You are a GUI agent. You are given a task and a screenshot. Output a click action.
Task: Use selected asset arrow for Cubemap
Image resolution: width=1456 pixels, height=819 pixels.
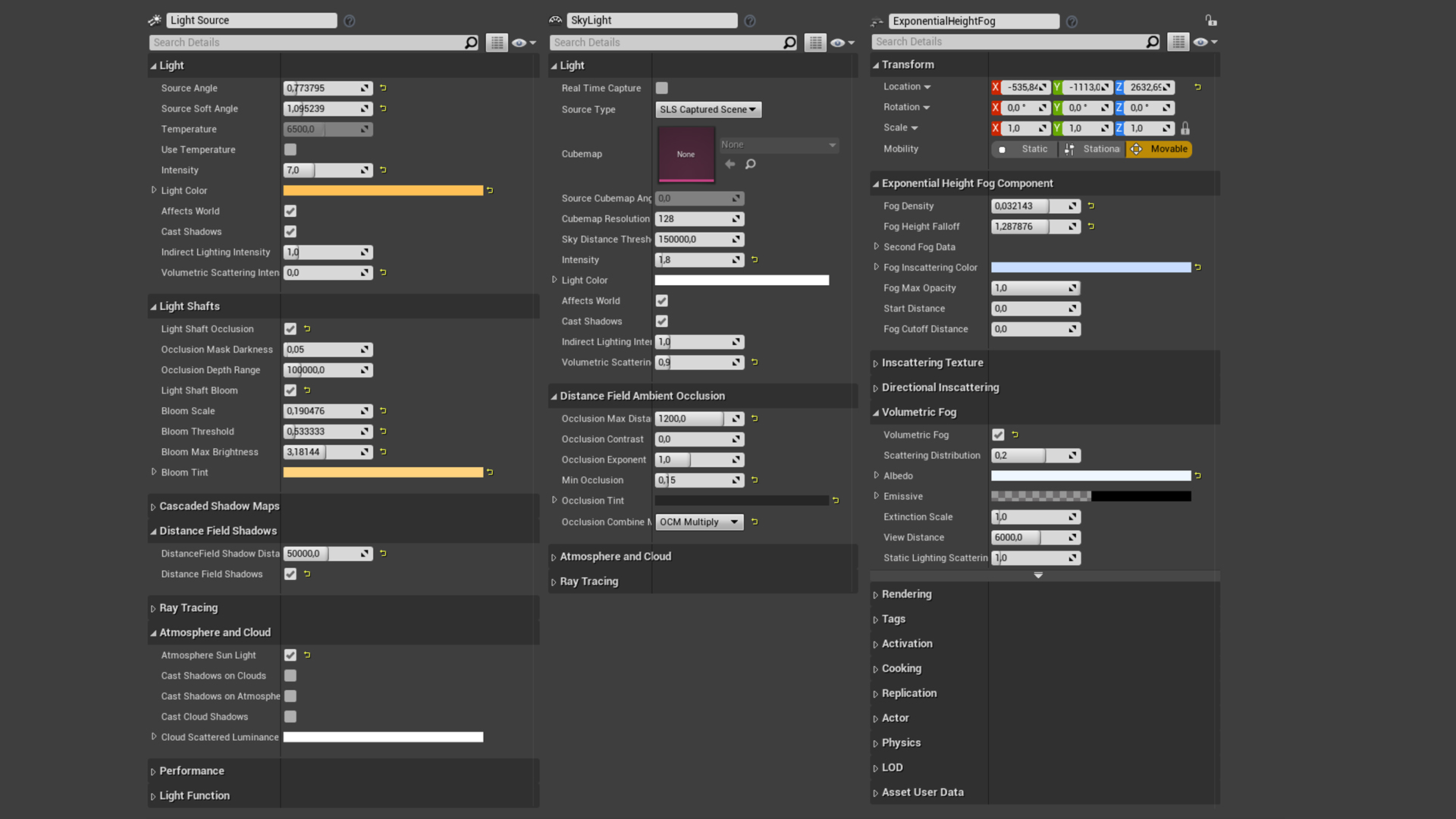(x=730, y=164)
